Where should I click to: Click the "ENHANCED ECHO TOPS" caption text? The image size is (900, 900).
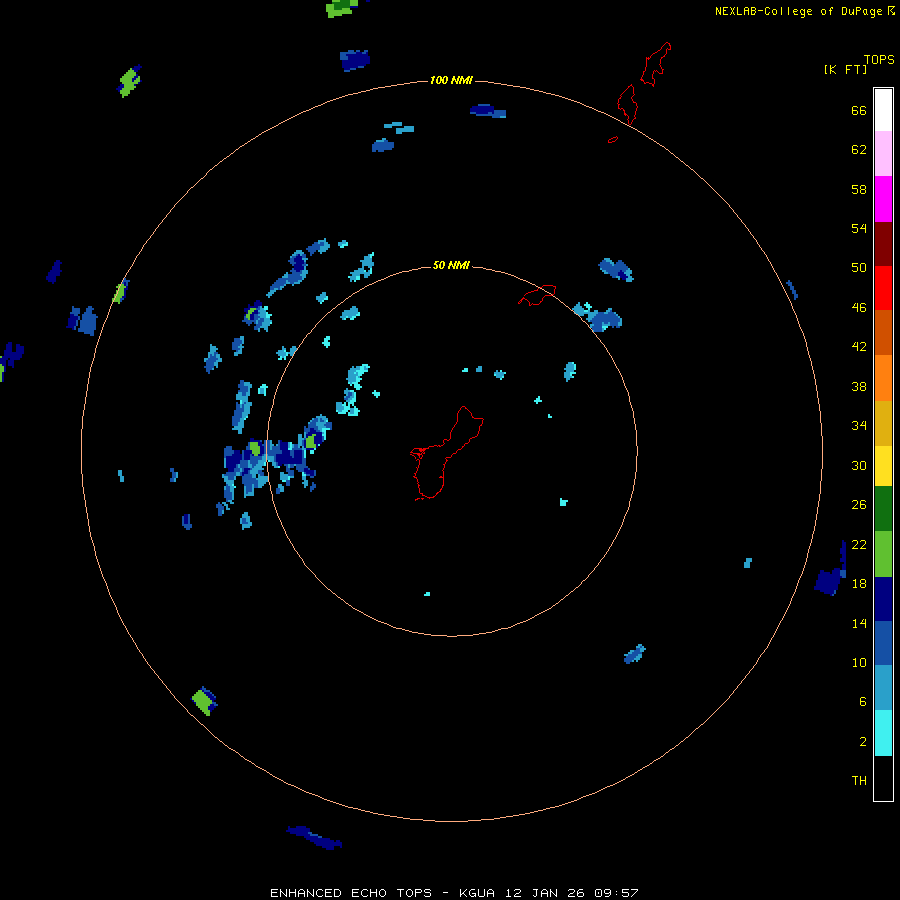click(351, 893)
